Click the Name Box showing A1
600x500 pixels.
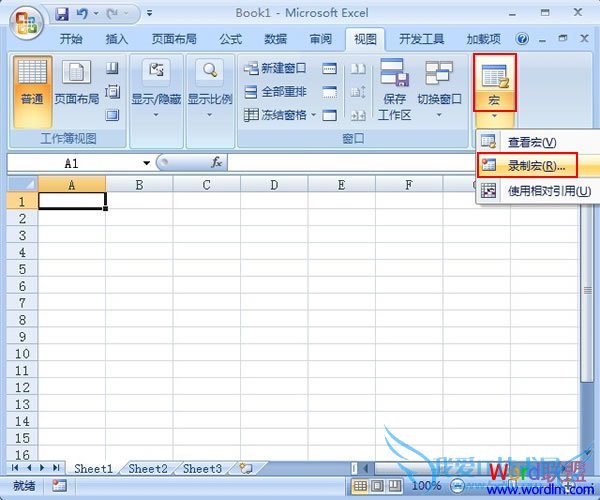click(x=73, y=163)
